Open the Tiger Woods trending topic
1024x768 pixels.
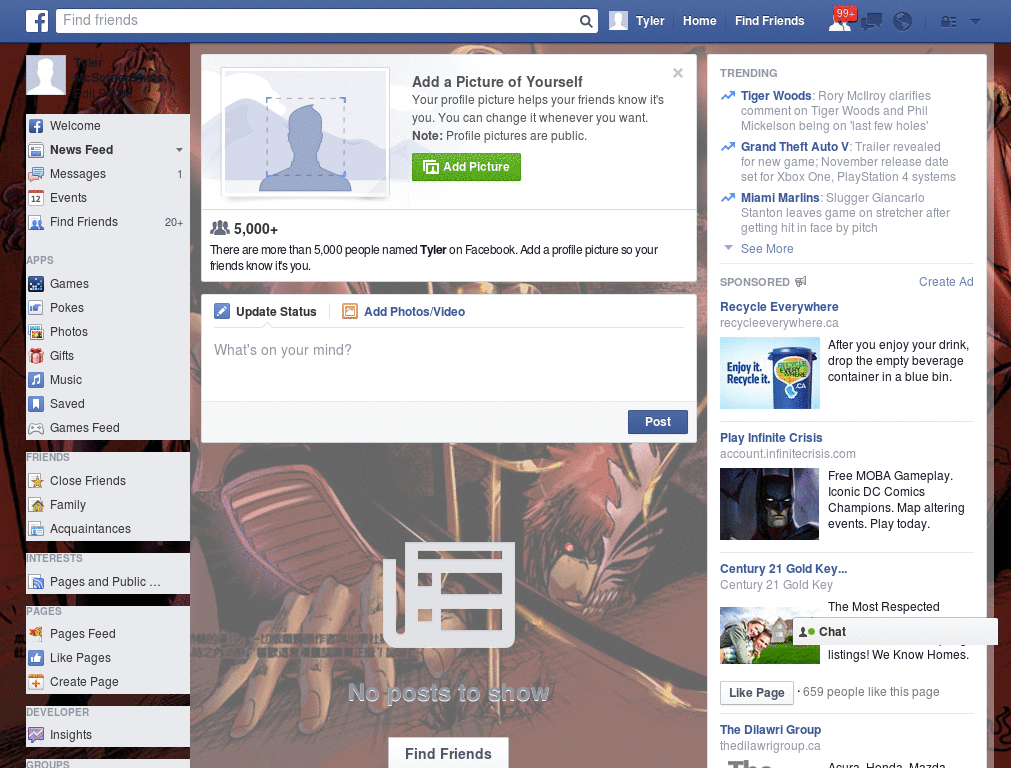point(776,96)
